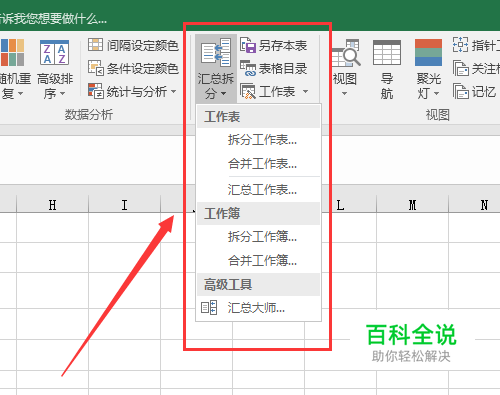
Task: Click the 导航 table icon
Action: tap(387, 52)
